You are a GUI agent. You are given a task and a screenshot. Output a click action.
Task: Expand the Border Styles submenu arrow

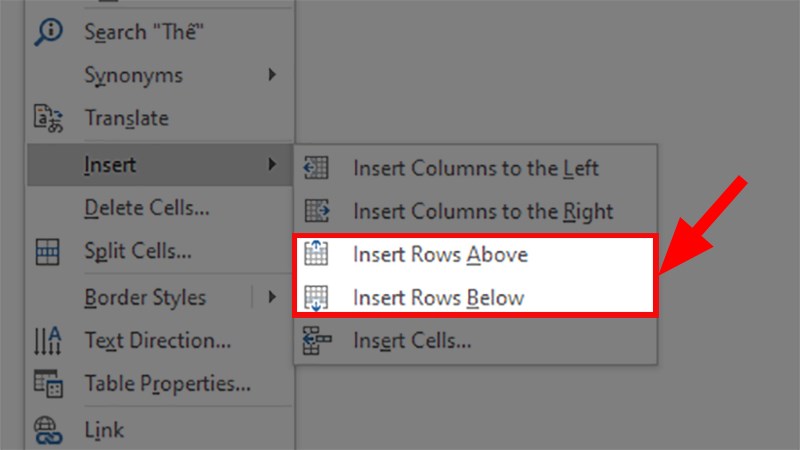[272, 296]
